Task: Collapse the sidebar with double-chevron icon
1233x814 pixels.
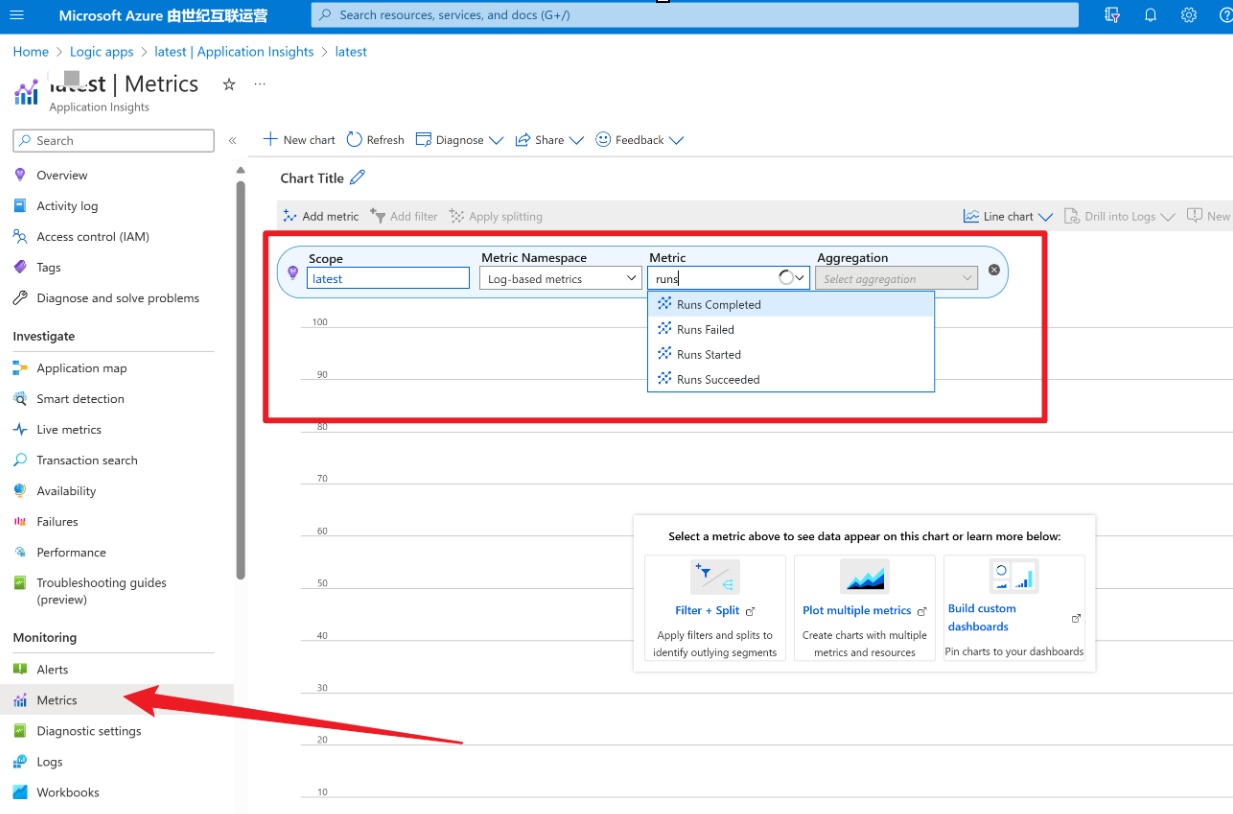Action: pos(232,141)
